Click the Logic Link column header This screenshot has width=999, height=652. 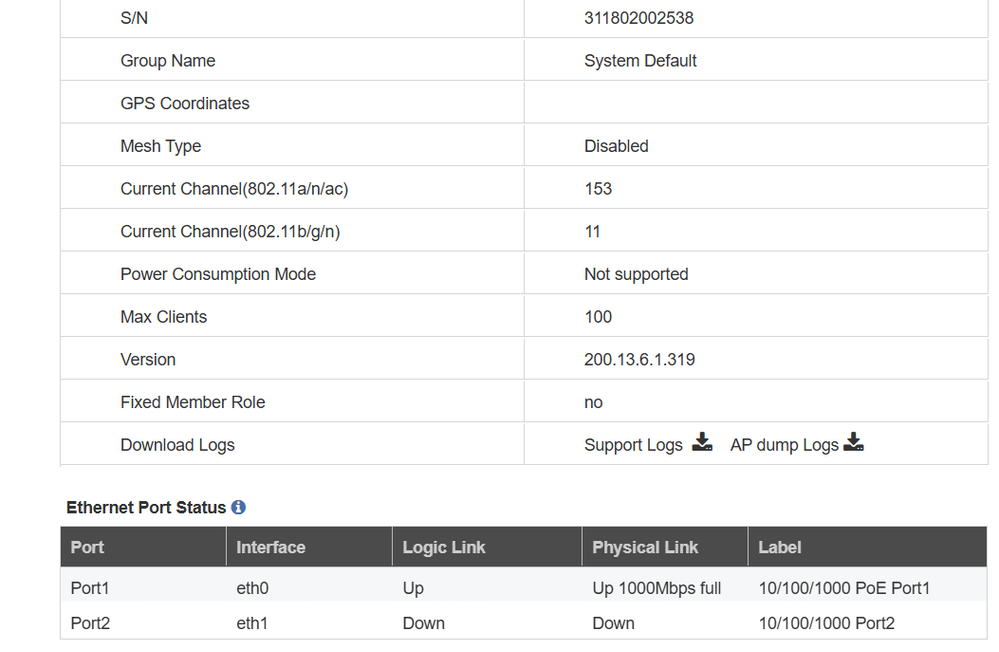(x=444, y=547)
